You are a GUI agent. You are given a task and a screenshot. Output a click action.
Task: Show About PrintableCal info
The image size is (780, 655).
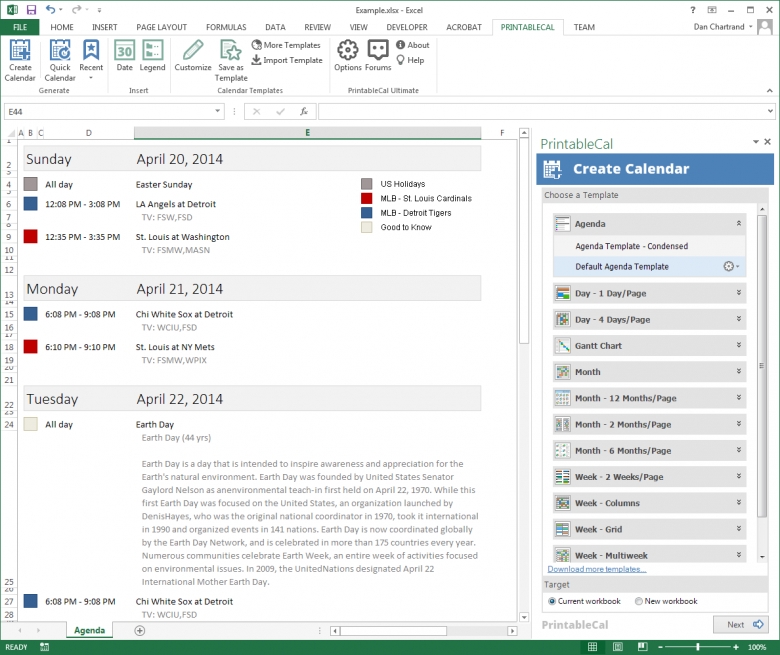coord(412,45)
